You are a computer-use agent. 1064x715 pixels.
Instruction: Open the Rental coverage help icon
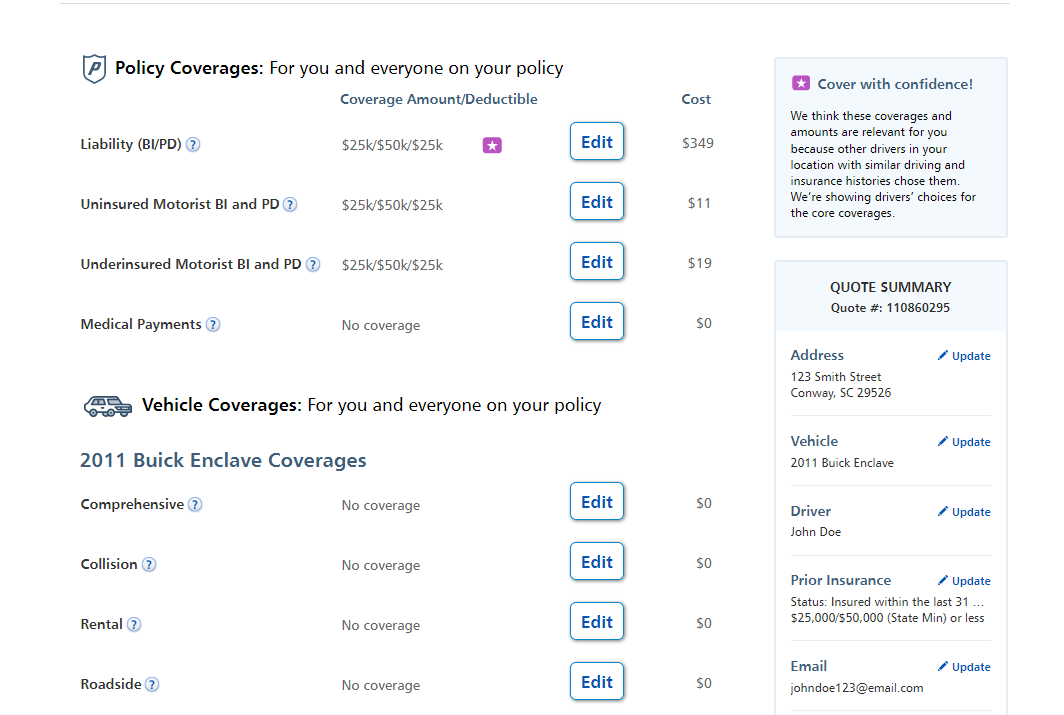pos(132,624)
